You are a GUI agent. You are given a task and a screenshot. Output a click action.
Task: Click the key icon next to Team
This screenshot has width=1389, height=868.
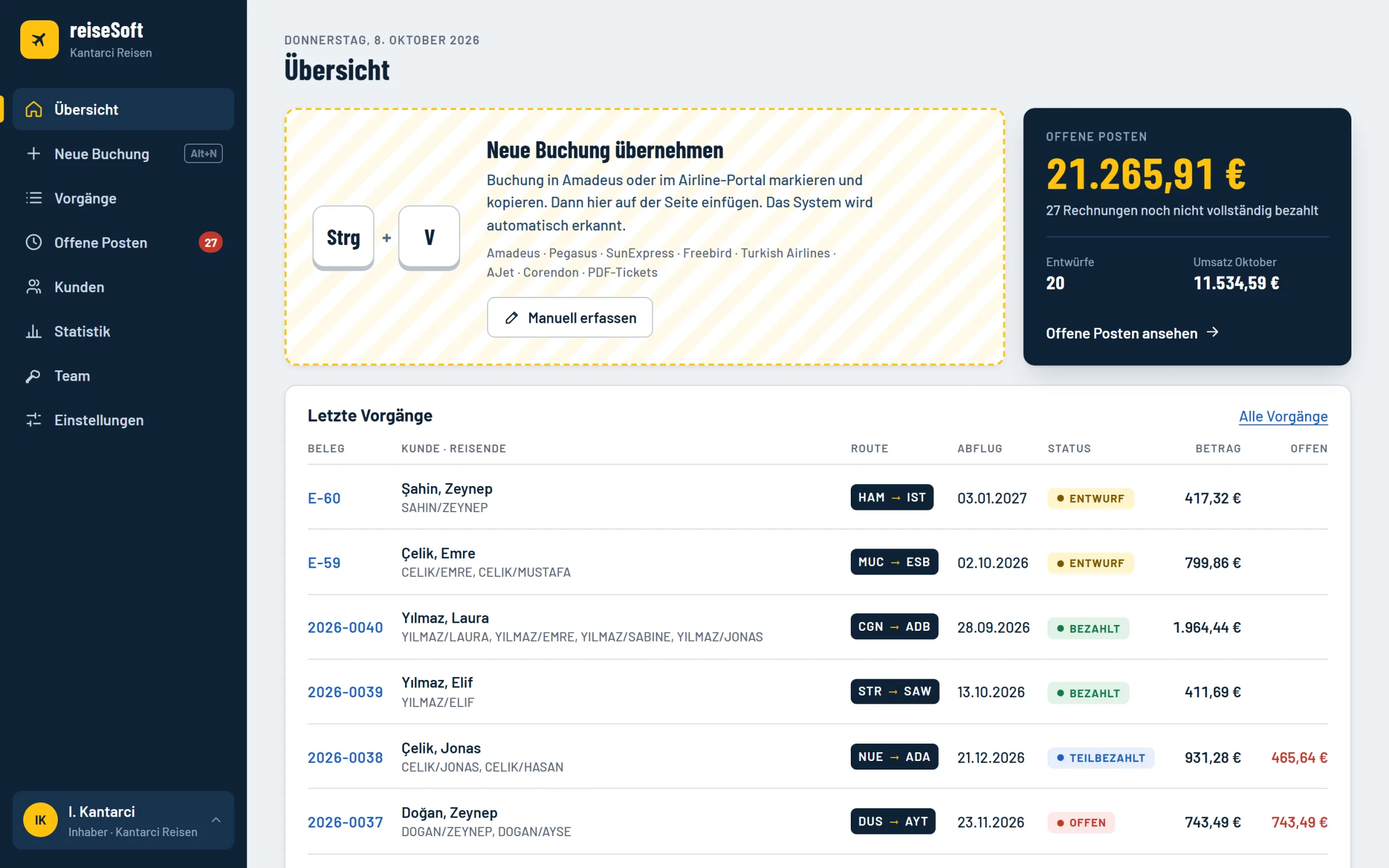tap(34, 376)
